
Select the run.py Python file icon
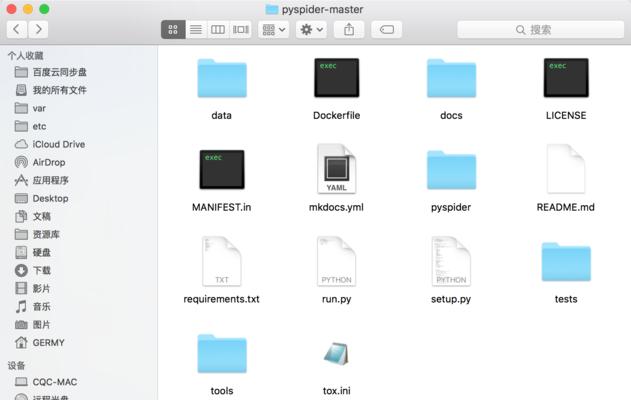336,261
